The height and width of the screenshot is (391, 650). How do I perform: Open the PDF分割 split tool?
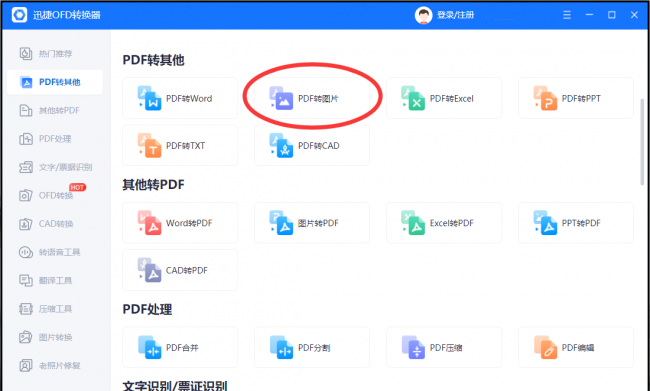(312, 347)
